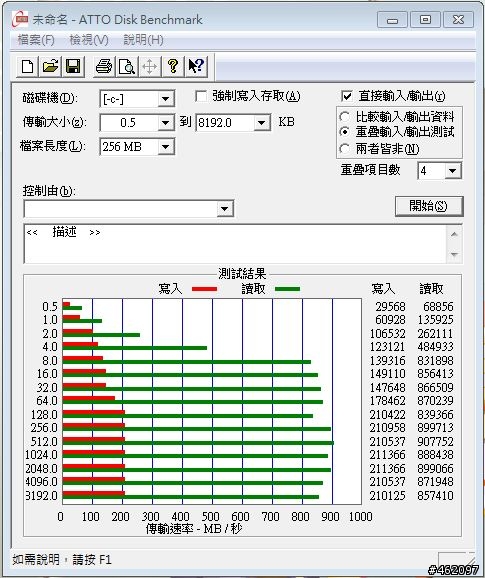Open the 檢視(V) menu

pos(89,40)
